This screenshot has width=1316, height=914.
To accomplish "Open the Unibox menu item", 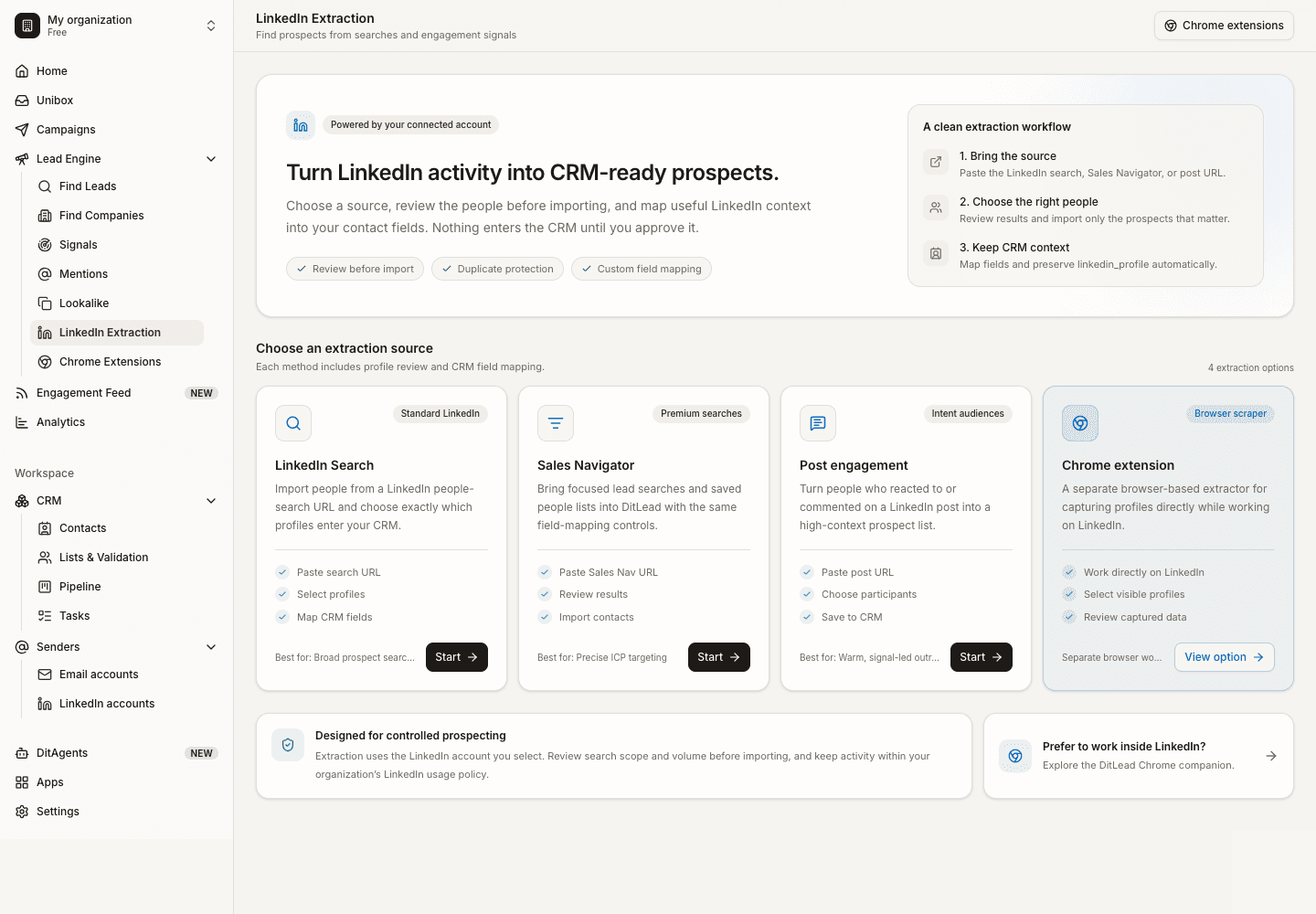I will point(117,101).
